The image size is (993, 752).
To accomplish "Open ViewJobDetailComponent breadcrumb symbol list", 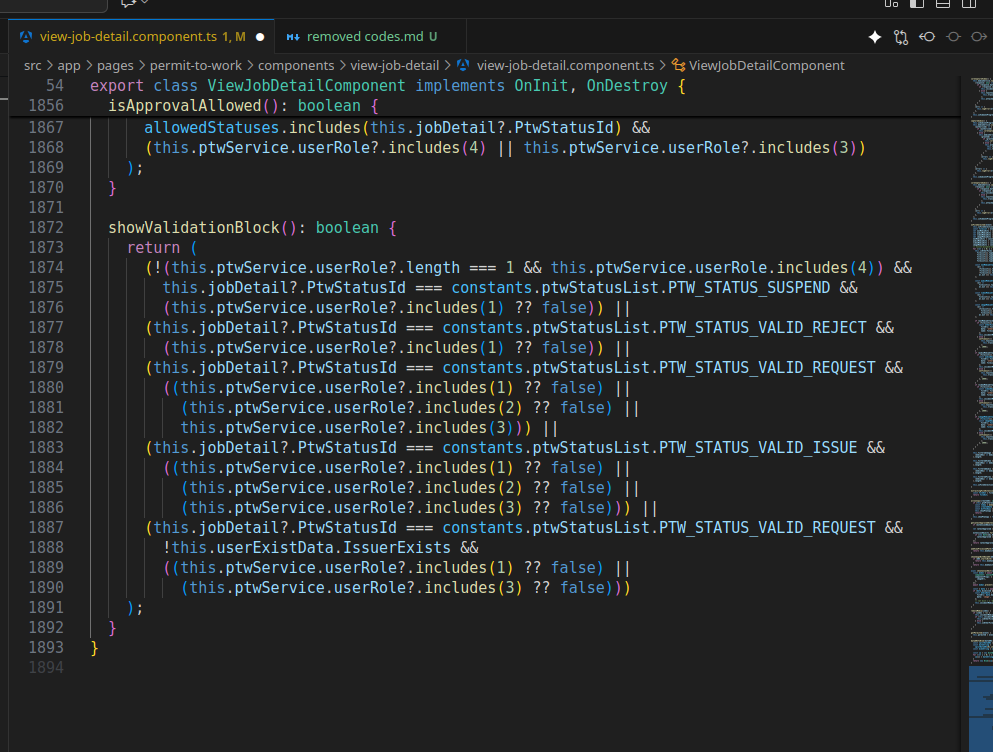I will pos(766,65).
